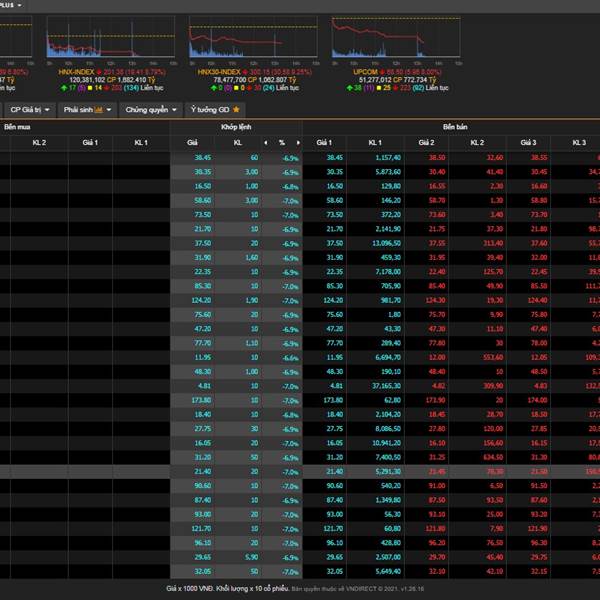Sort by Bên bán KL 3 header
The height and width of the screenshot is (600, 600).
pos(579,143)
